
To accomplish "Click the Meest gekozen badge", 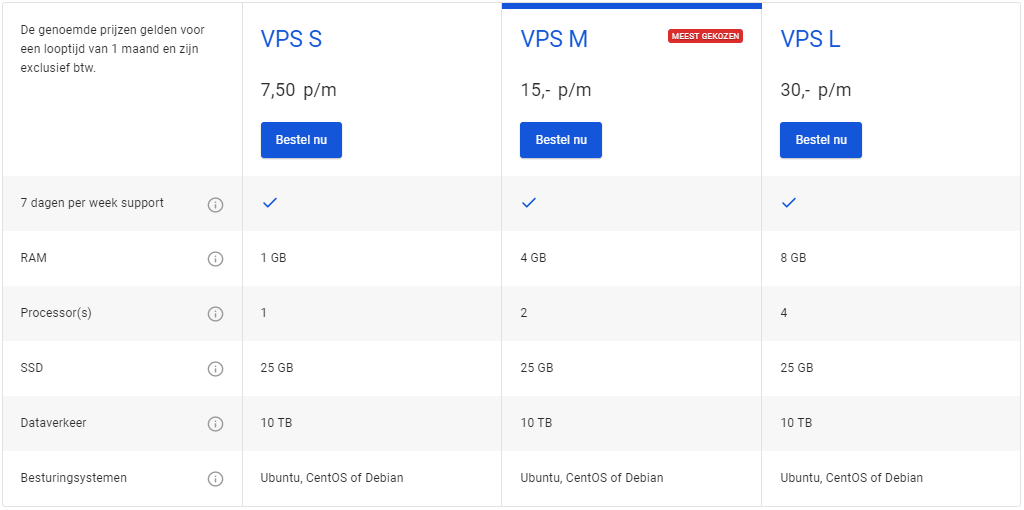I will click(705, 36).
